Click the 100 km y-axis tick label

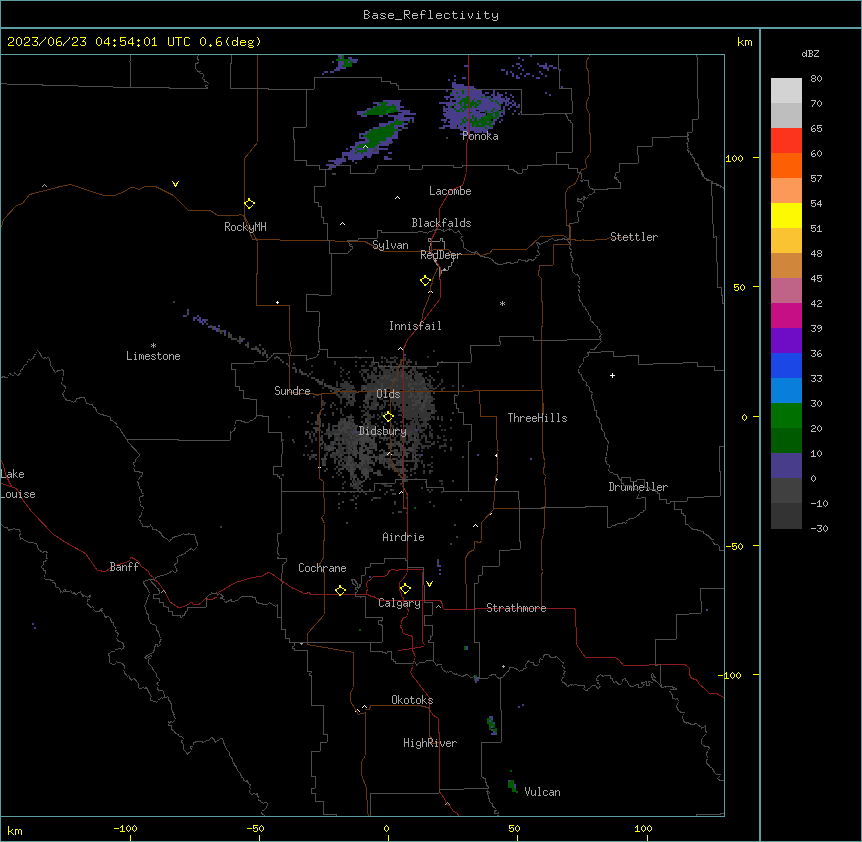point(734,158)
